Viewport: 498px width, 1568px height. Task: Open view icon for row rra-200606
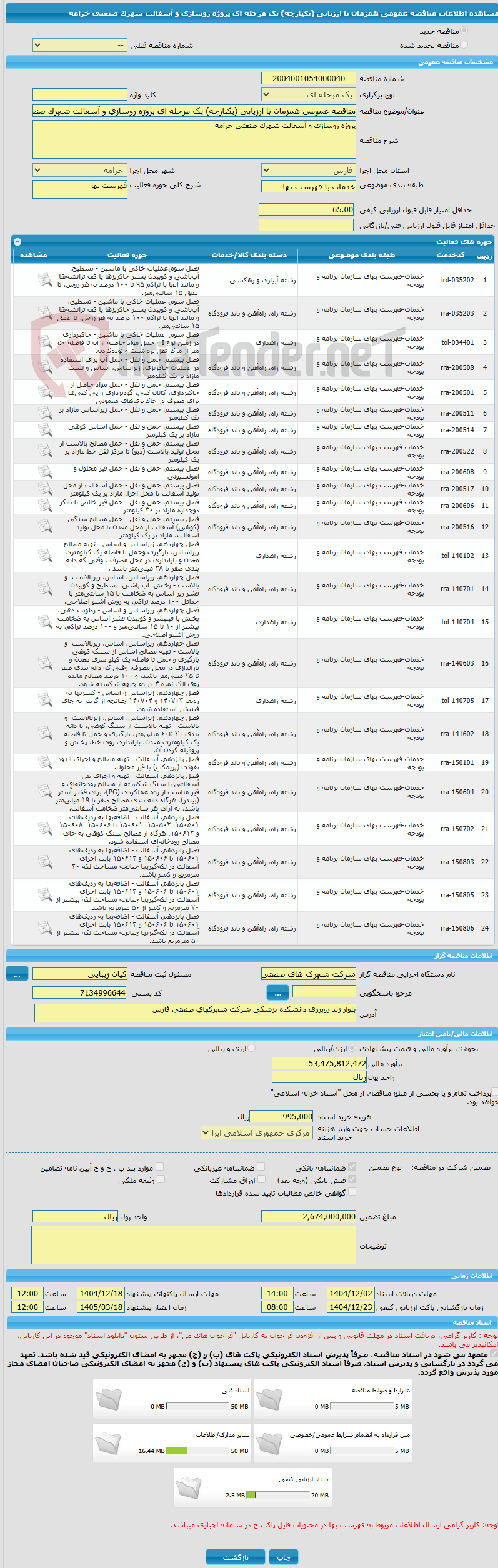pos(44,505)
